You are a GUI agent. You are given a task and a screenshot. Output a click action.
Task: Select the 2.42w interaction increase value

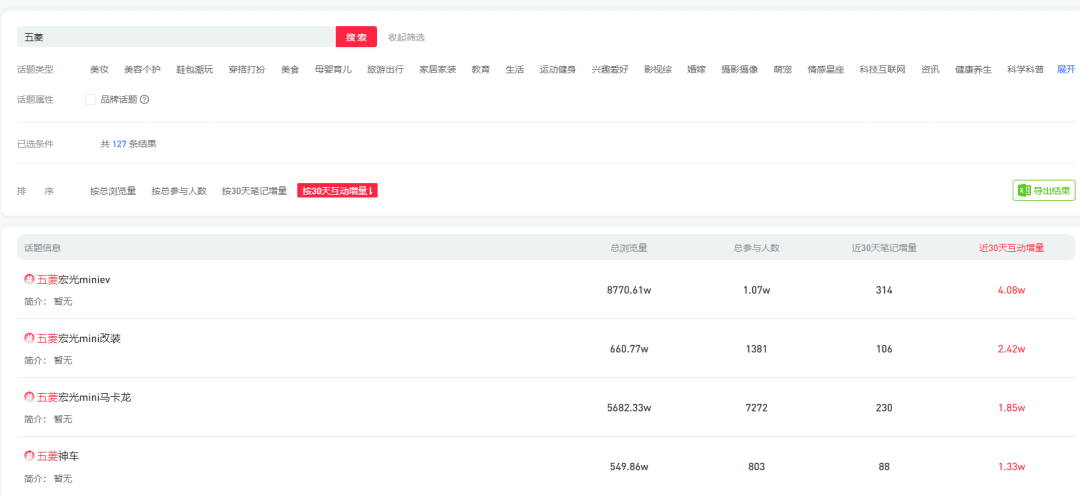(x=1012, y=349)
